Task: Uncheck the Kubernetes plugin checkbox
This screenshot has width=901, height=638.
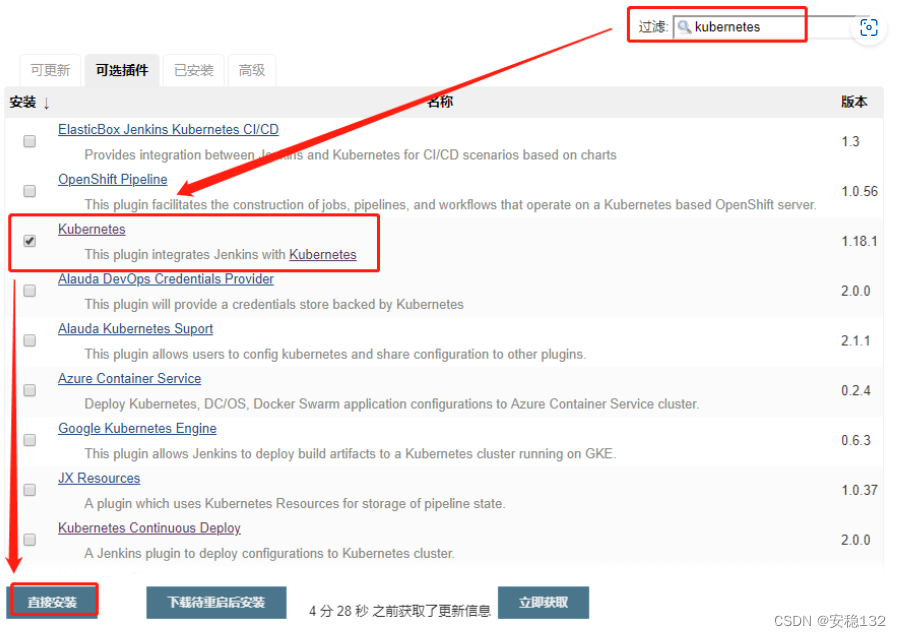Action: tap(29, 240)
